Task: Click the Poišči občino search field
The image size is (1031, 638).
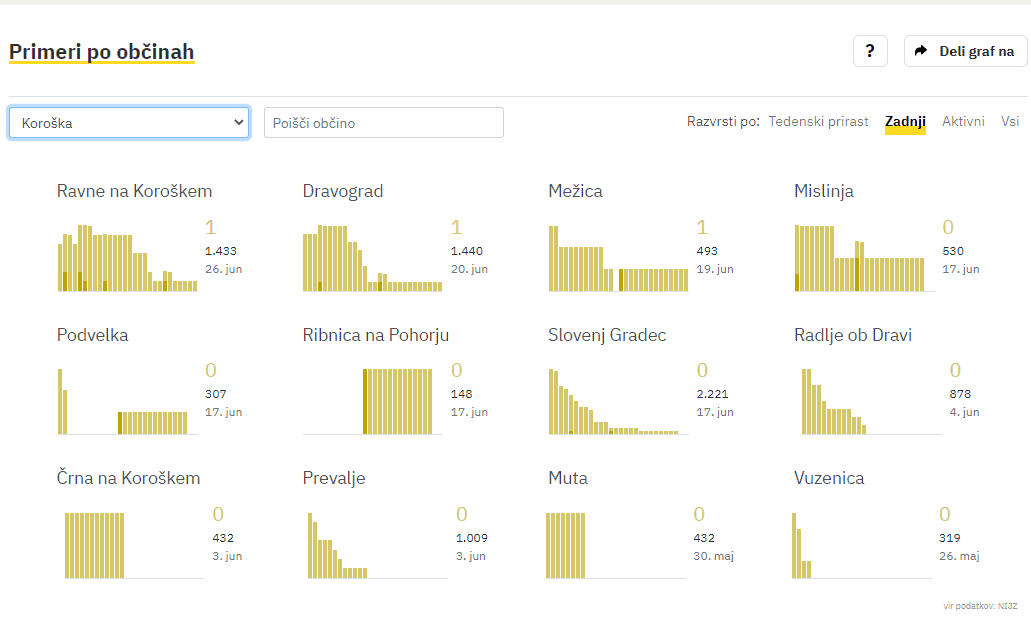Action: tap(383, 123)
